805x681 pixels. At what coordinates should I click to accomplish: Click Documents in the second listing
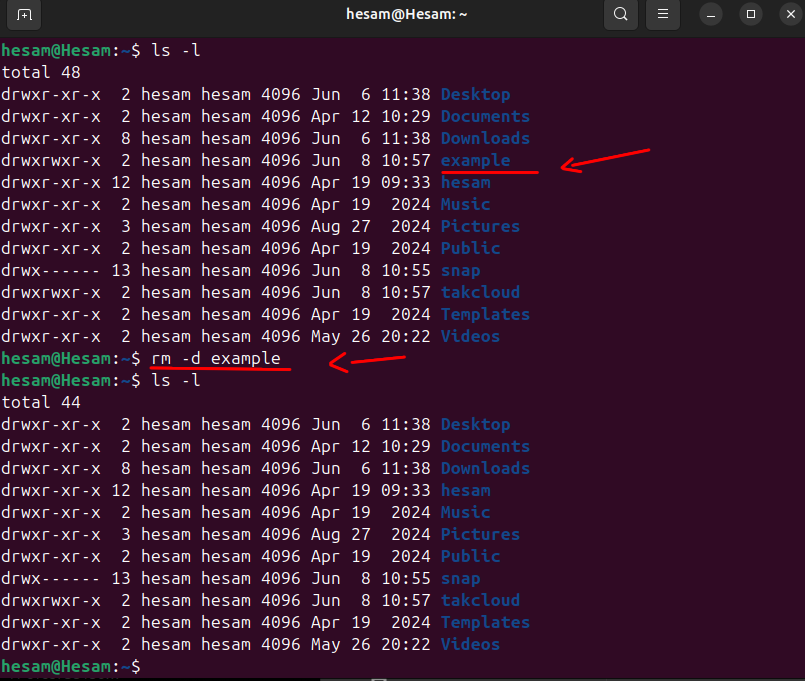485,447
